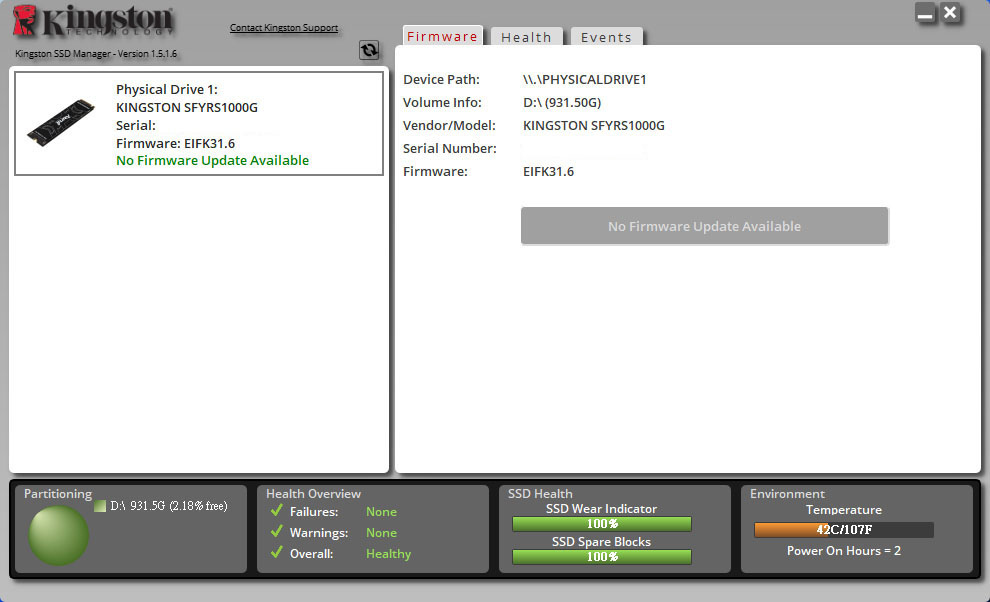
Task: Click the Temperature 42C/107F bar
Action: 844,529
